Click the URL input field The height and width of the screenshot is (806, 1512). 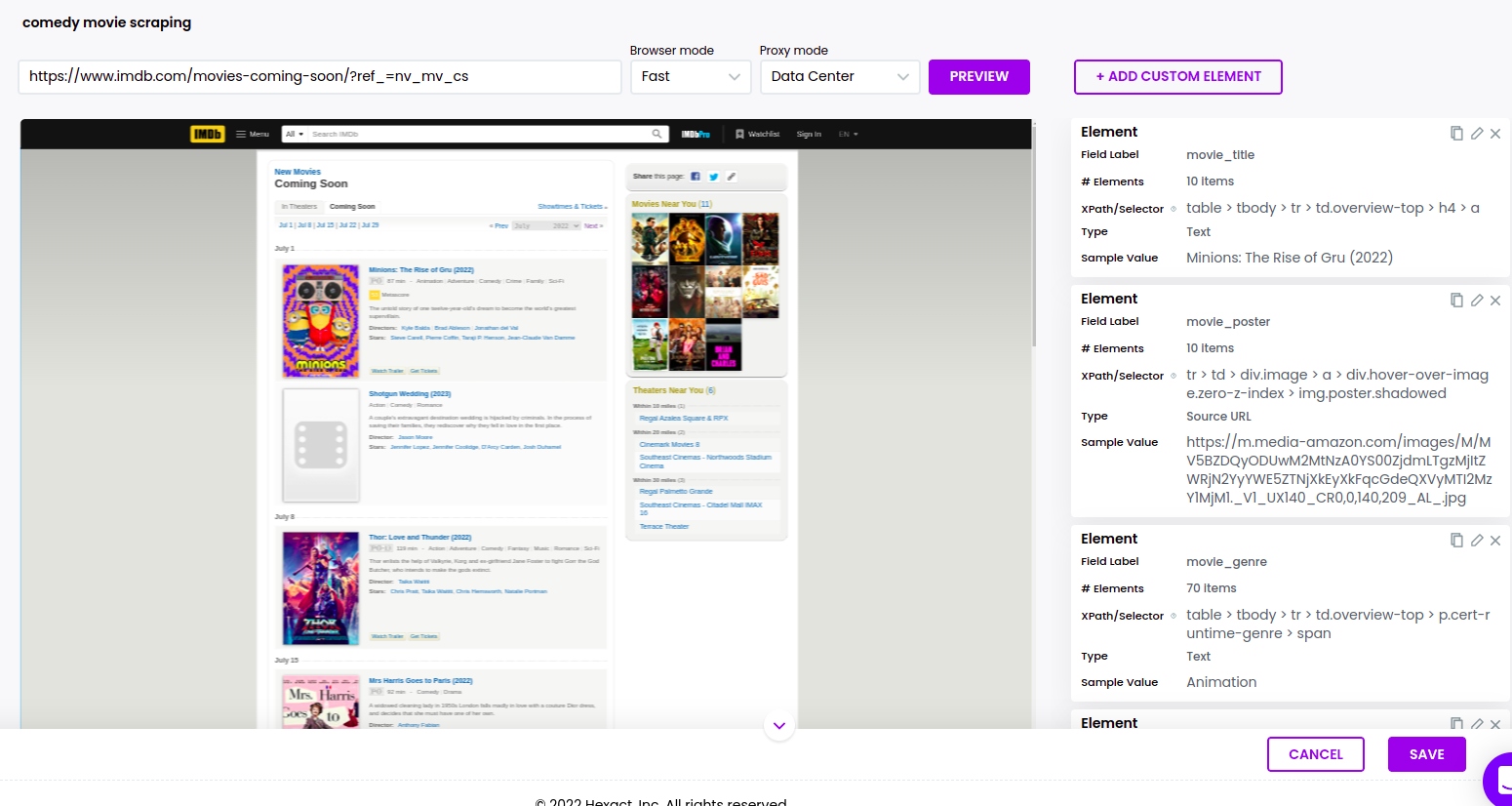tap(319, 76)
